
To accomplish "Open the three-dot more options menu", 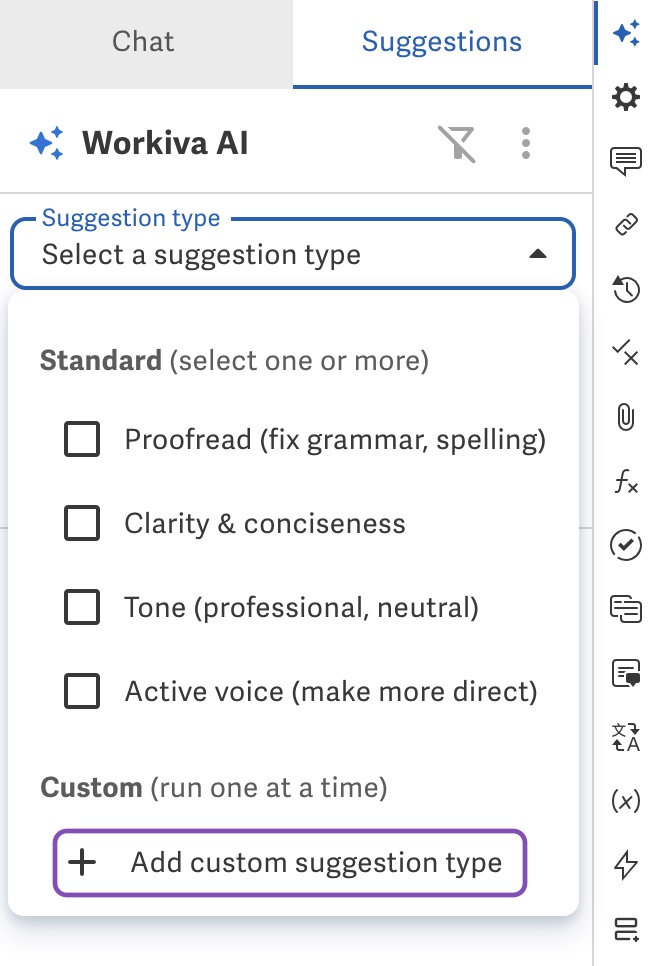I will [525, 144].
